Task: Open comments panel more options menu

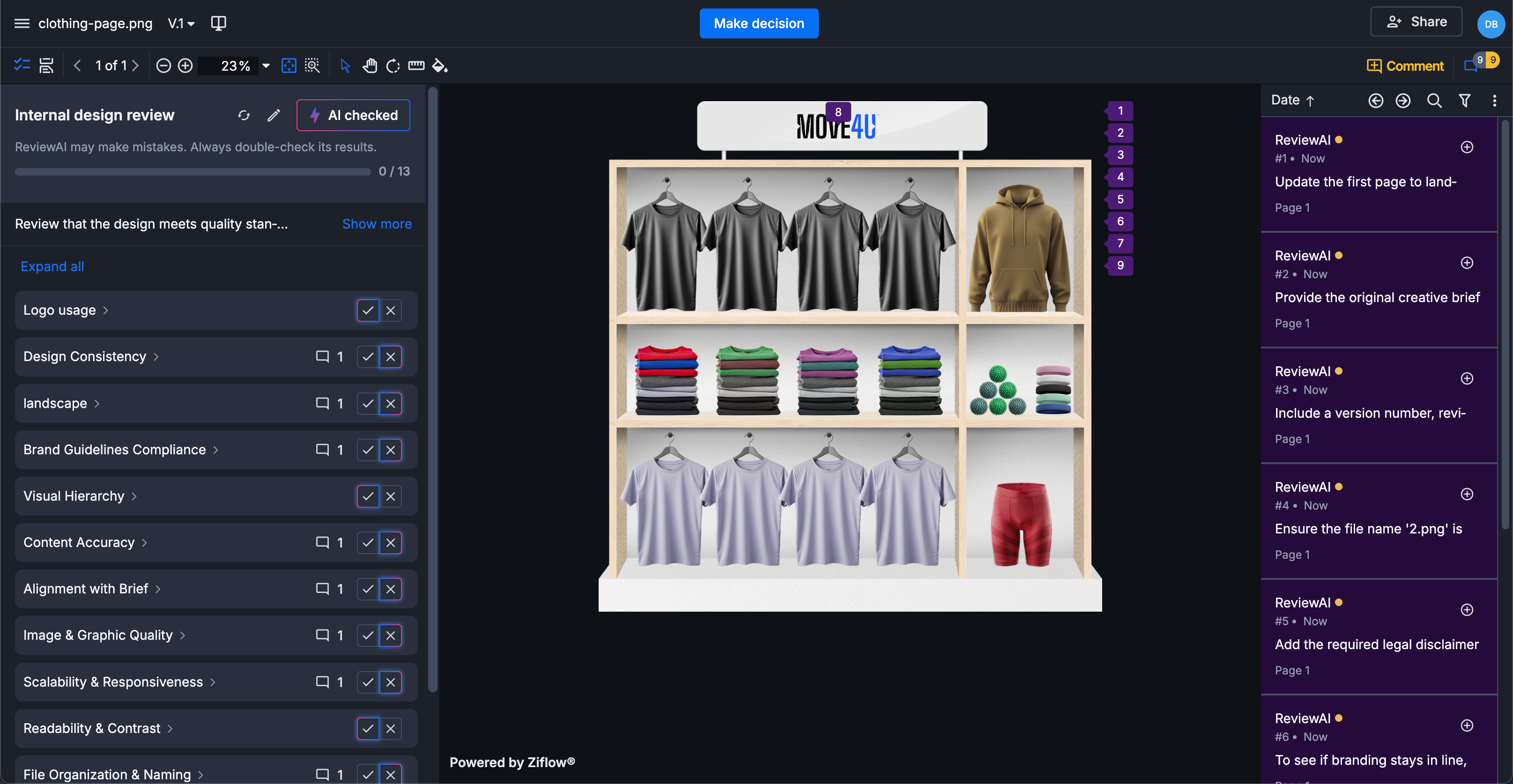Action: pos(1494,100)
